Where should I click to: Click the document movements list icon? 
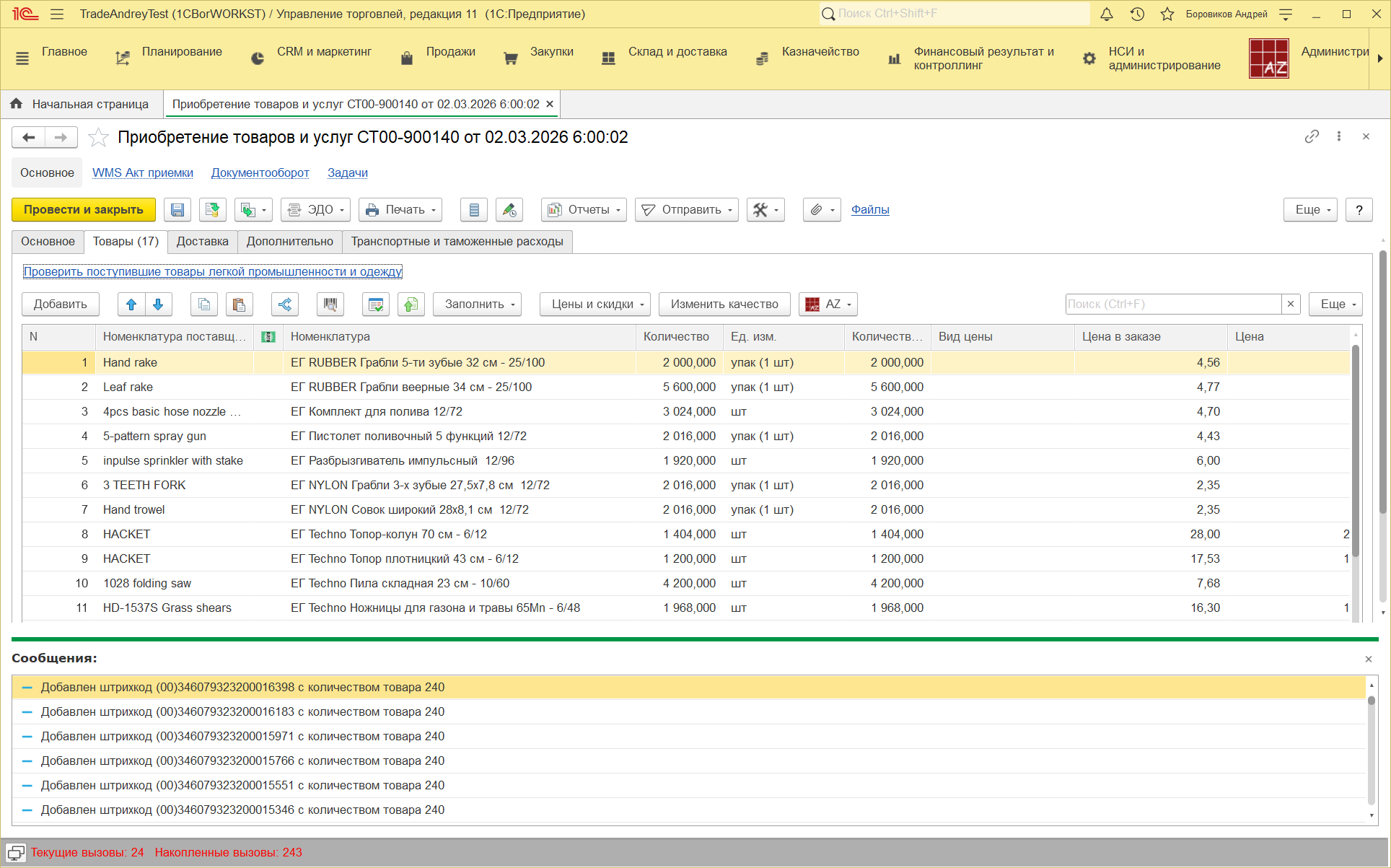tap(474, 210)
